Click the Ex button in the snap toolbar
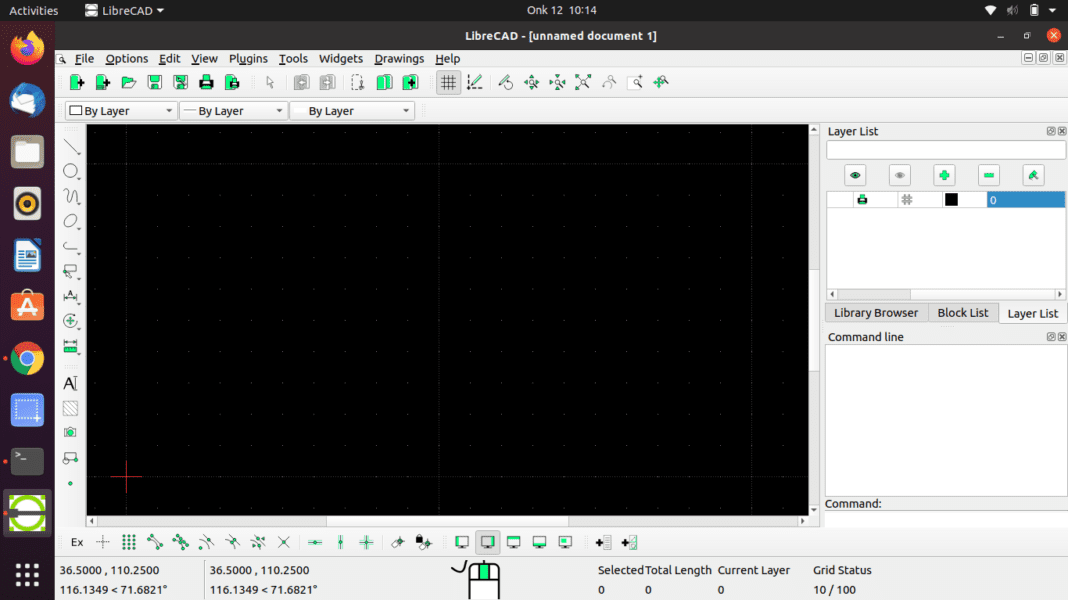This screenshot has height=600, width=1068. pos(76,542)
